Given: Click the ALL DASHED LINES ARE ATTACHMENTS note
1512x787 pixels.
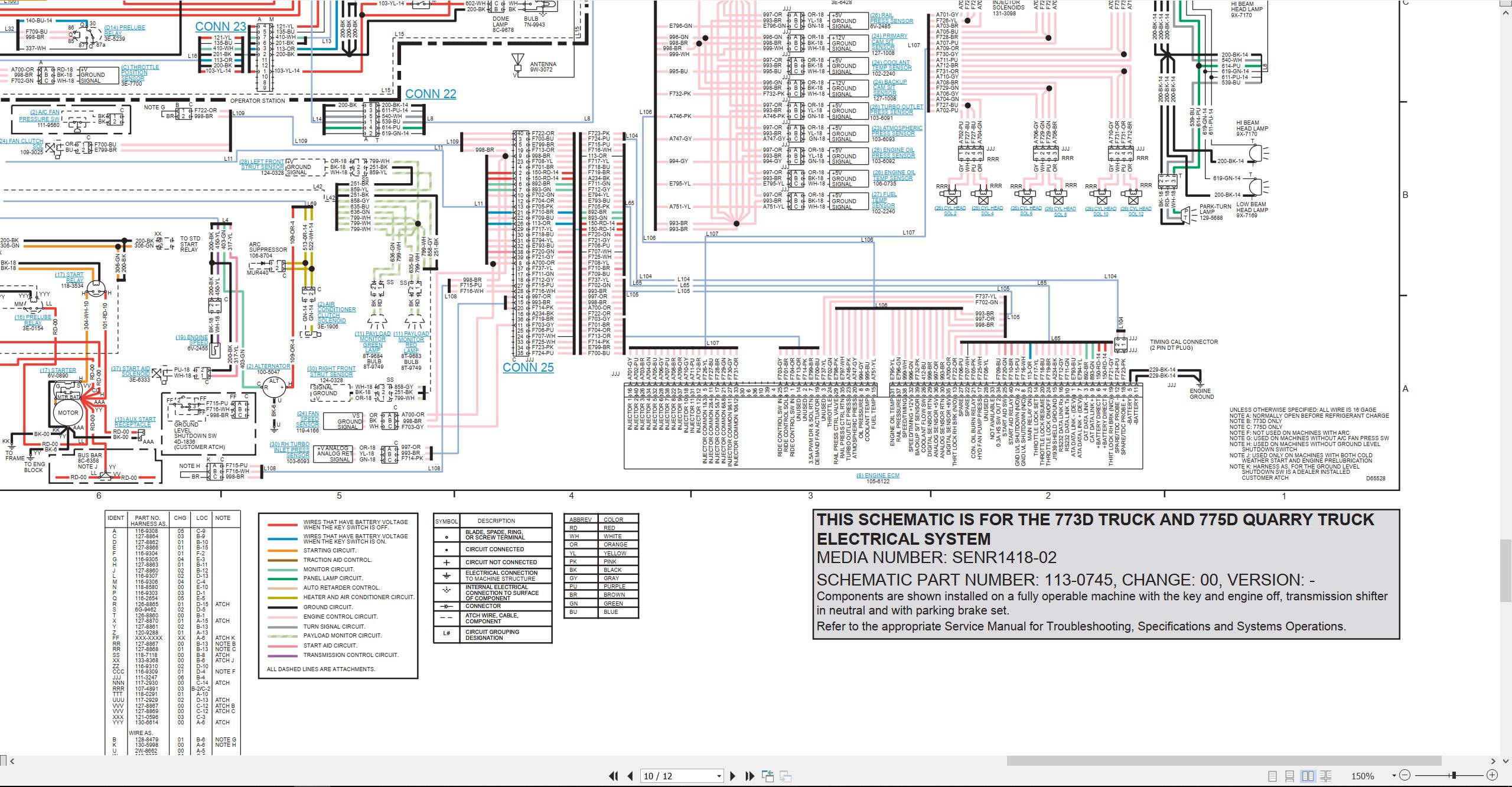Looking at the screenshot, I should tap(321, 669).
